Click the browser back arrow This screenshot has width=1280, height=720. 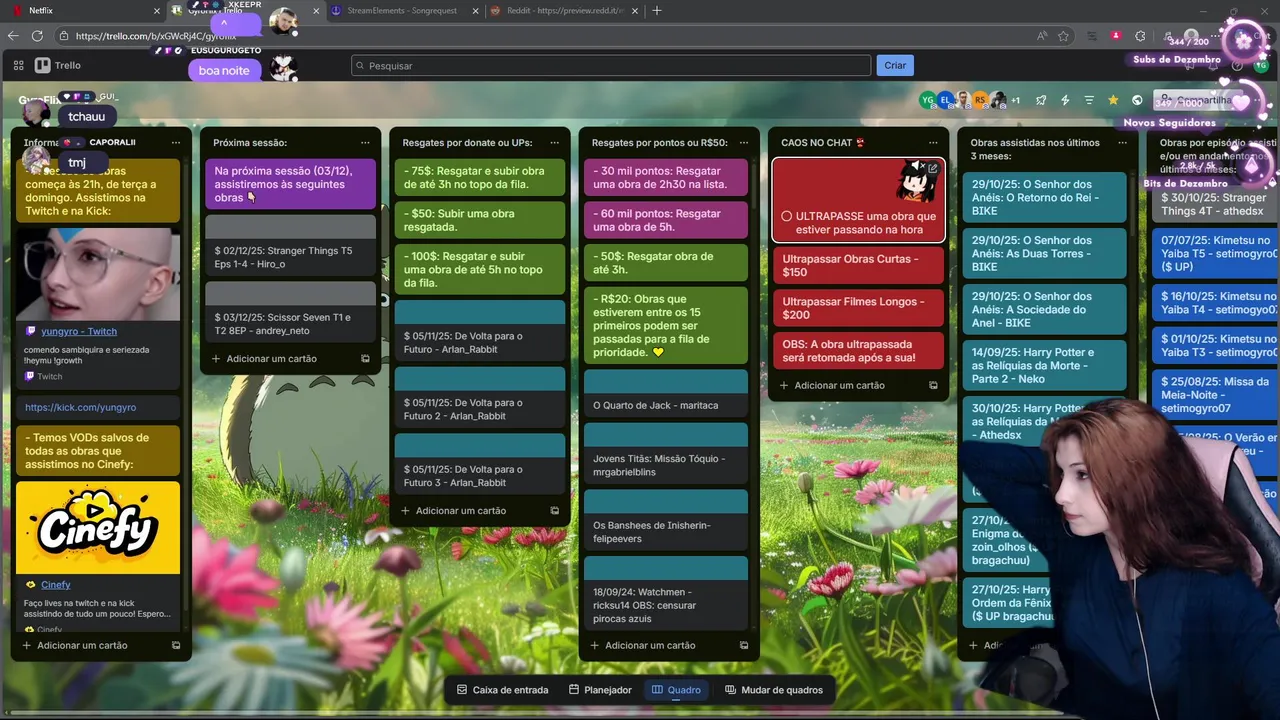coord(13,36)
